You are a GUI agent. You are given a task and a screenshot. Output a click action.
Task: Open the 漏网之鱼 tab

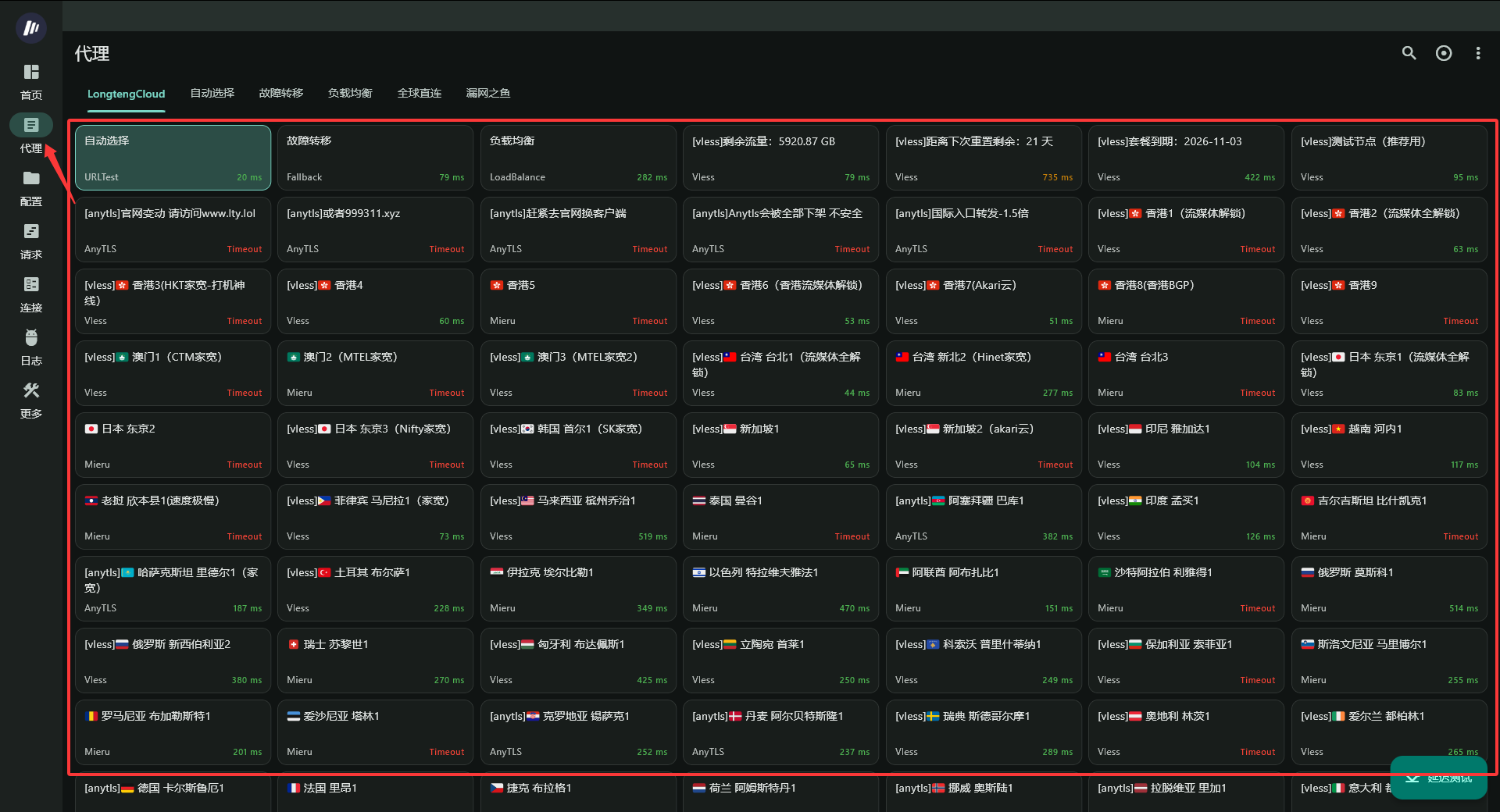[x=488, y=93]
